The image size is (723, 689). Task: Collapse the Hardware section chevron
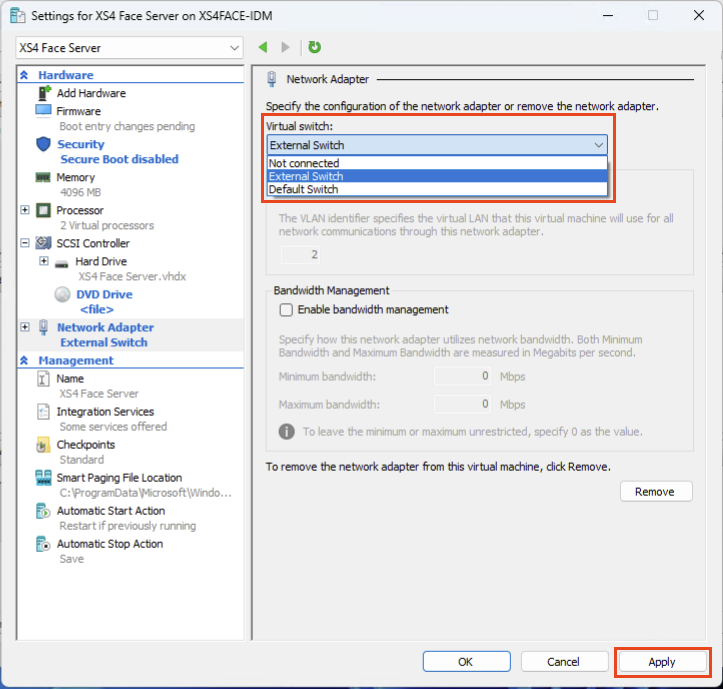pyautogui.click(x=24, y=75)
